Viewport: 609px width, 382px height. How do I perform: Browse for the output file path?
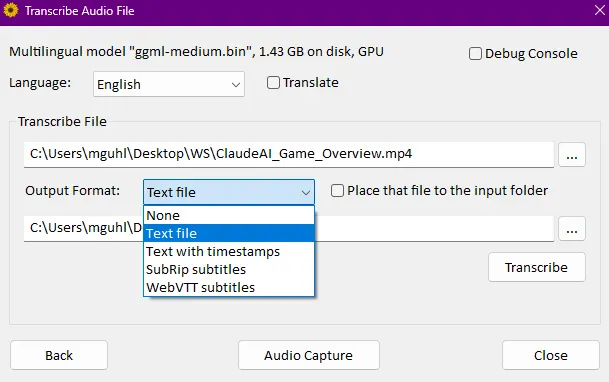pos(572,229)
